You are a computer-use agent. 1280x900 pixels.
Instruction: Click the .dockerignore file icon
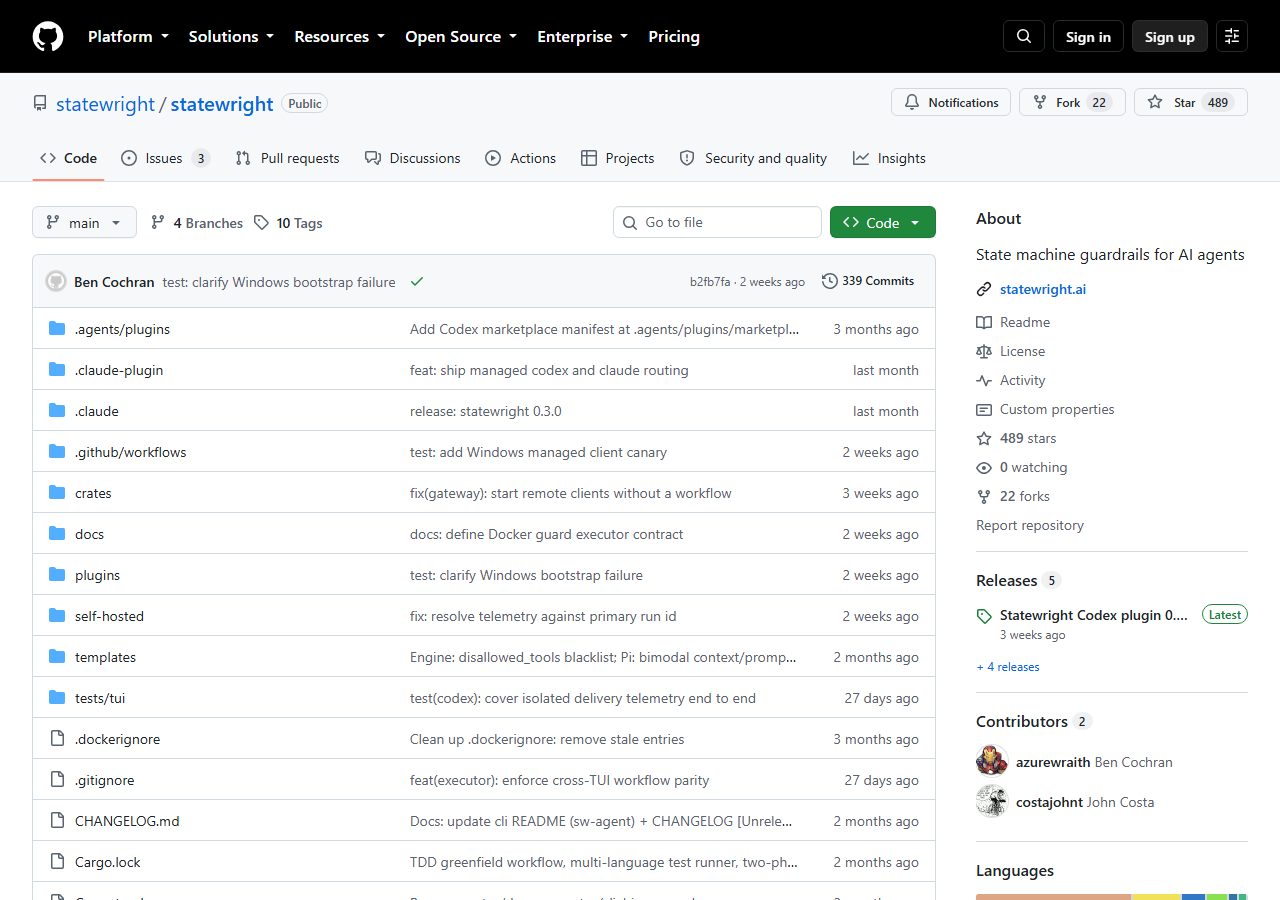tap(57, 739)
